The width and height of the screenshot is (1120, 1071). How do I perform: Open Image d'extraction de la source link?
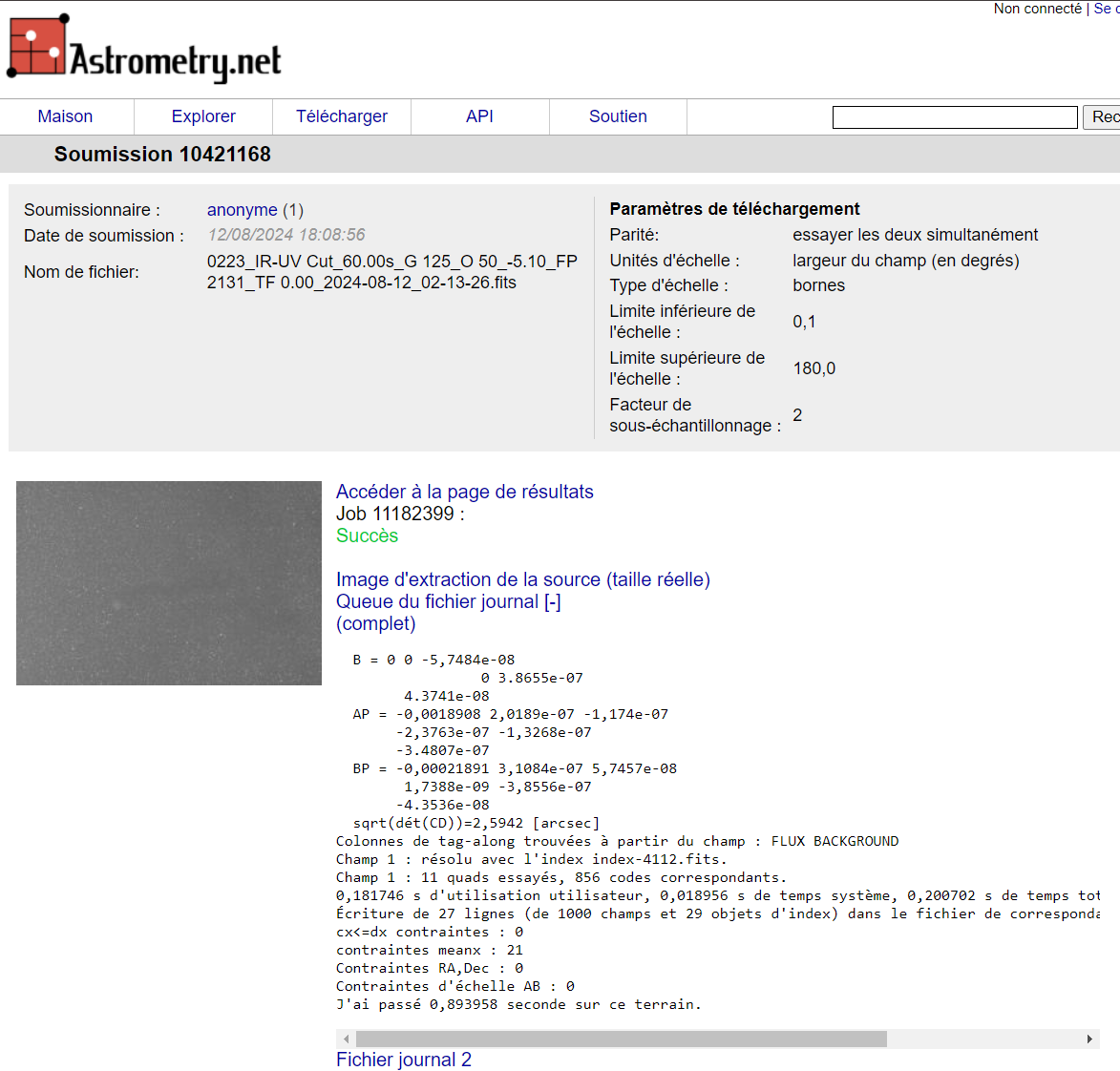(x=523, y=579)
